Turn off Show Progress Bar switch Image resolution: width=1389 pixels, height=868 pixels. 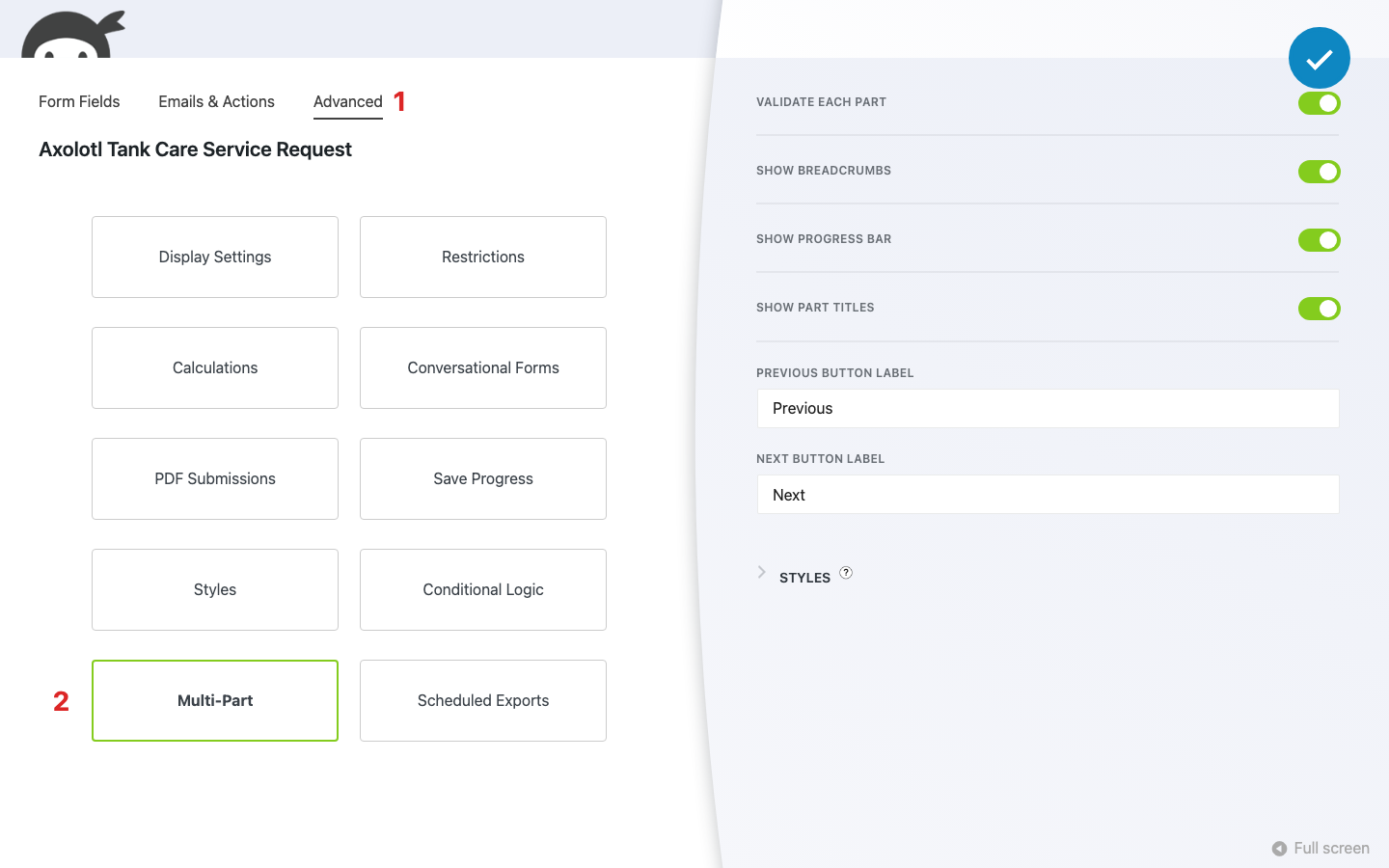1319,240
